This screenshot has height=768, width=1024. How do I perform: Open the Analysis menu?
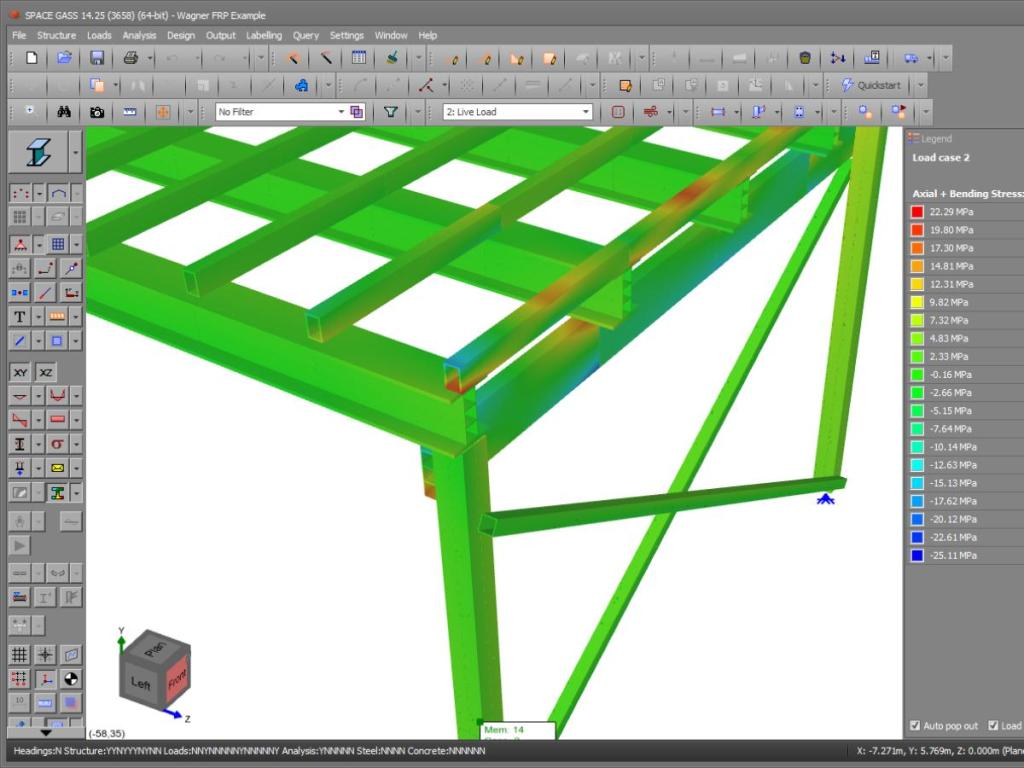pos(139,35)
